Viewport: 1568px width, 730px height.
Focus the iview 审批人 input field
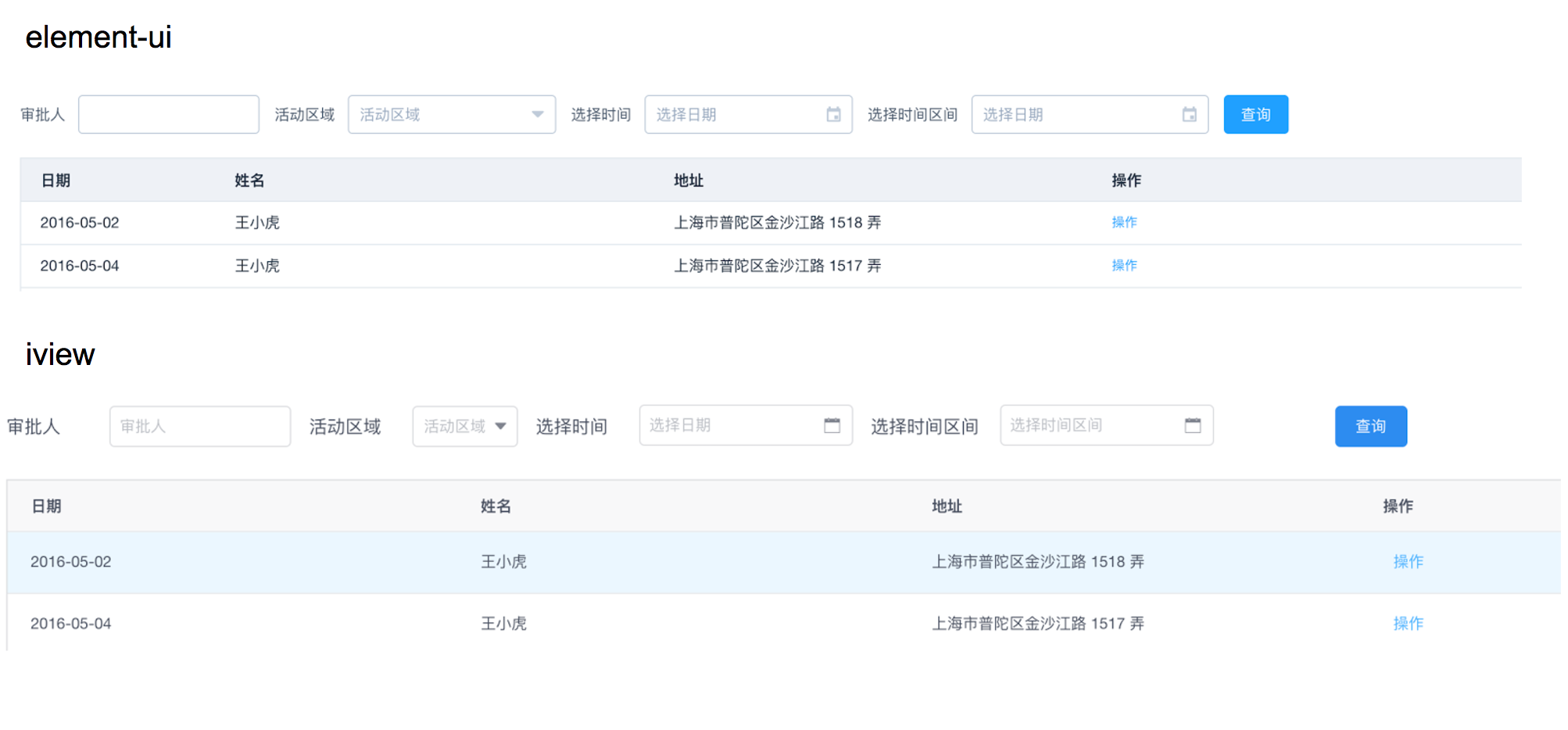click(200, 426)
